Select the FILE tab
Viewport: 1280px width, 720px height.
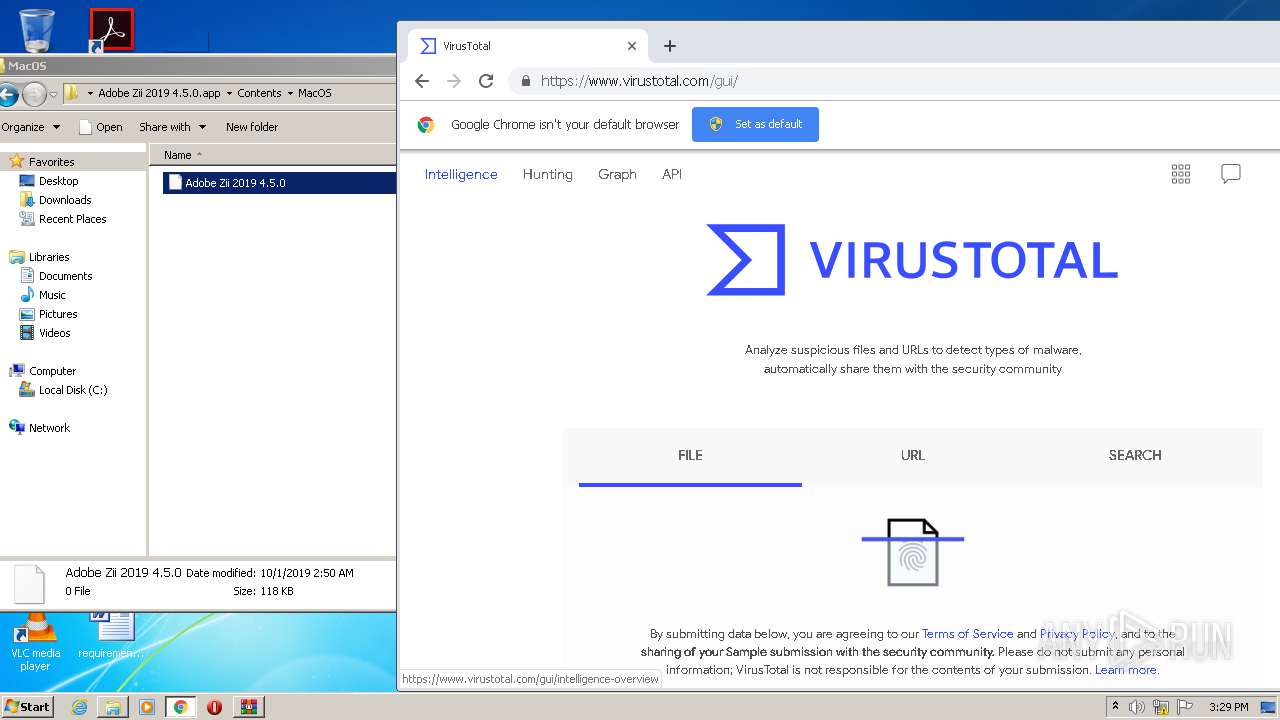click(x=690, y=456)
